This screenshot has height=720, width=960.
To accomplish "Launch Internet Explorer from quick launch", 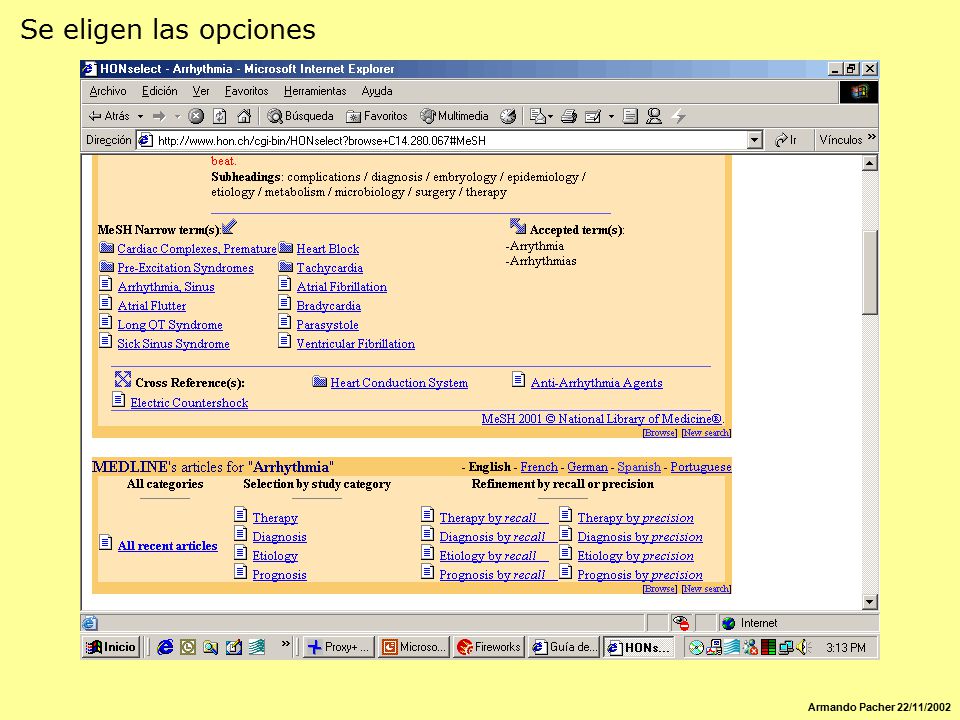I will pyautogui.click(x=165, y=647).
